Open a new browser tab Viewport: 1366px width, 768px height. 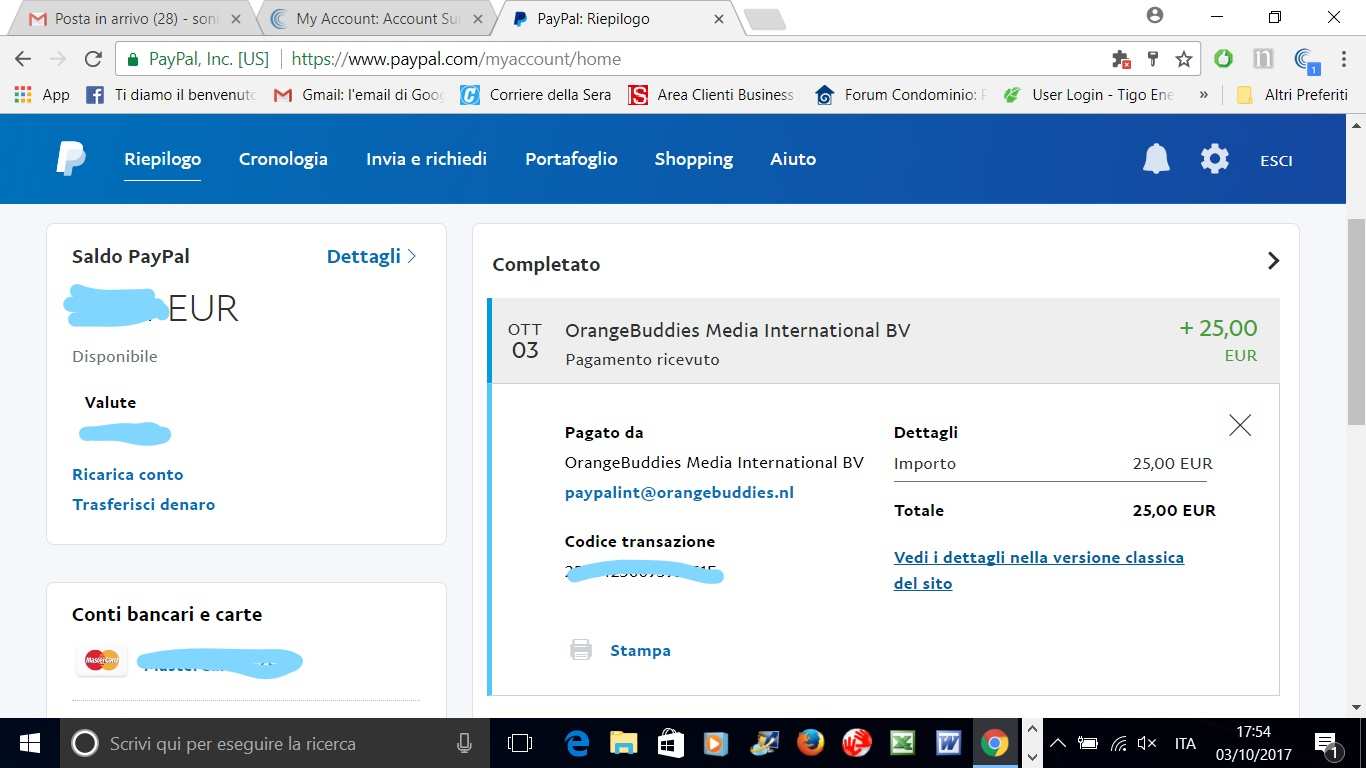(765, 19)
